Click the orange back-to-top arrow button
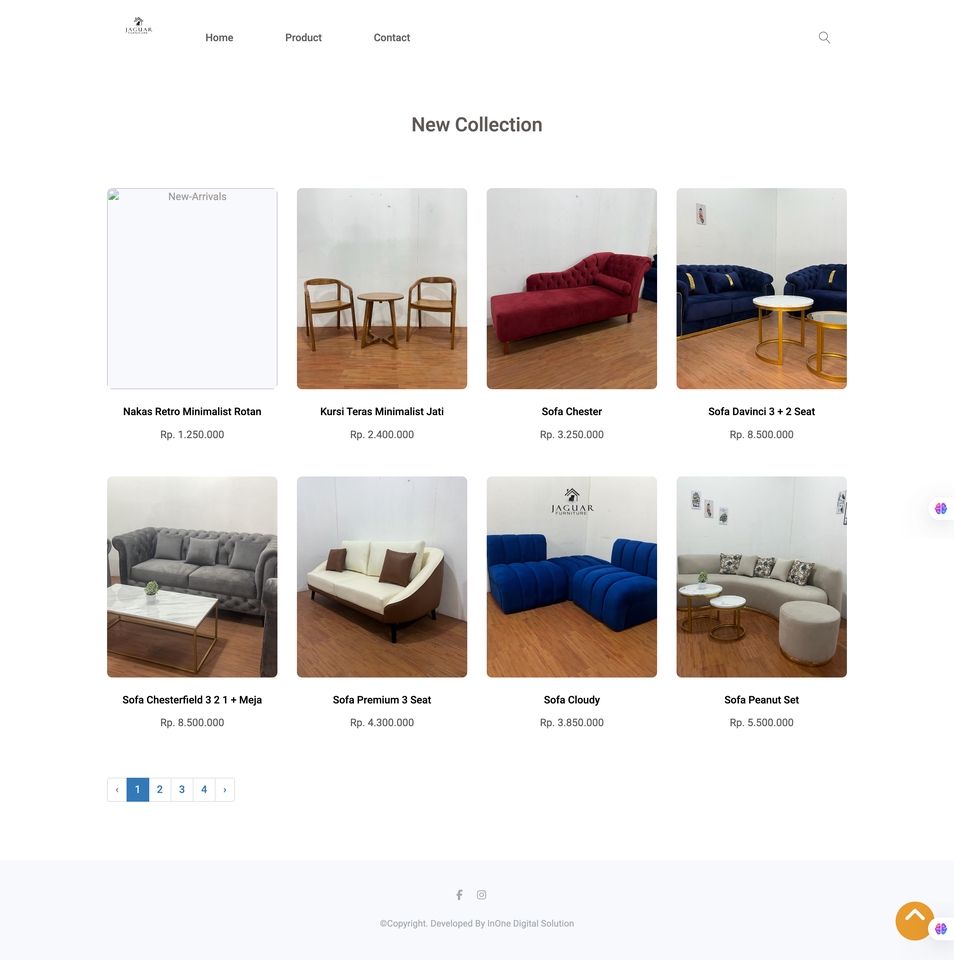Image resolution: width=954 pixels, height=960 pixels. [914, 920]
